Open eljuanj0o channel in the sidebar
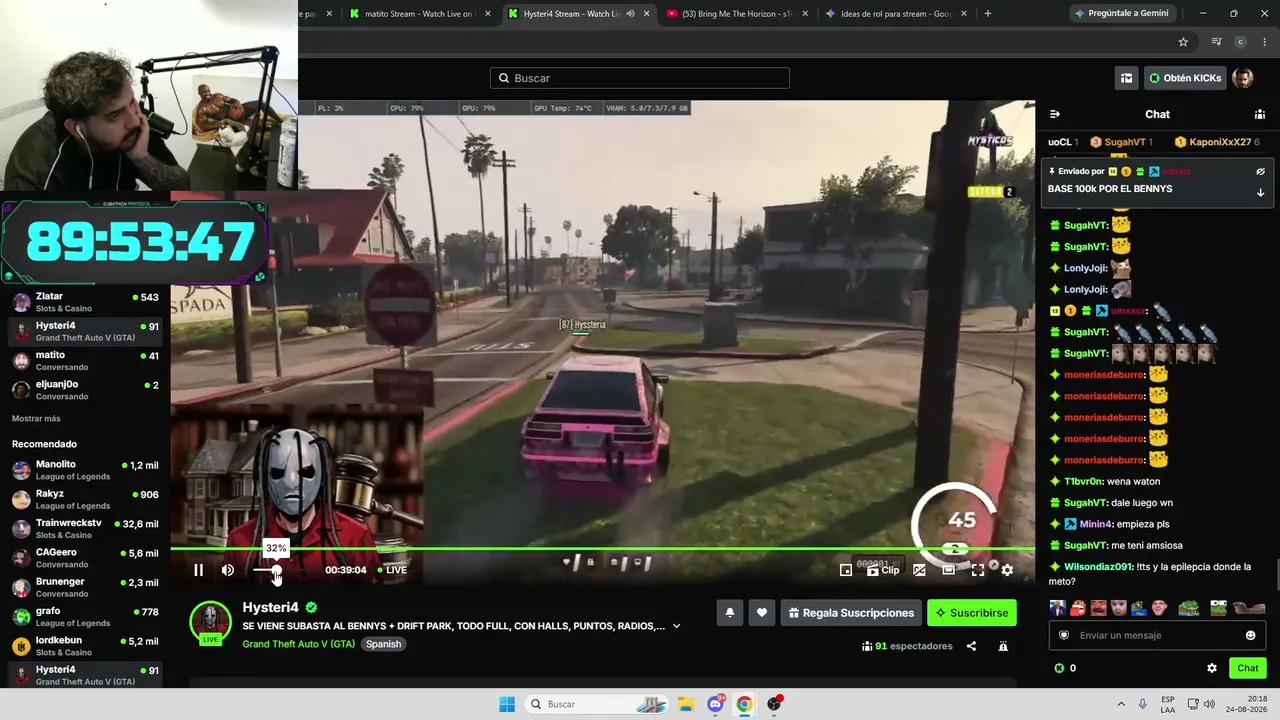 [85, 390]
